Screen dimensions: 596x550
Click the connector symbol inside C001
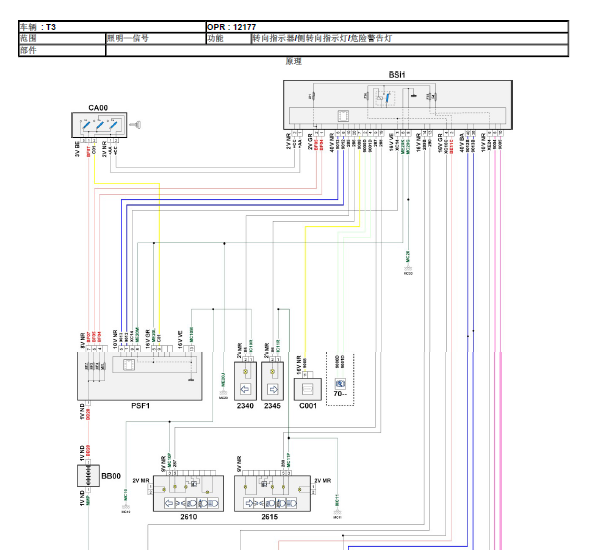(x=308, y=389)
